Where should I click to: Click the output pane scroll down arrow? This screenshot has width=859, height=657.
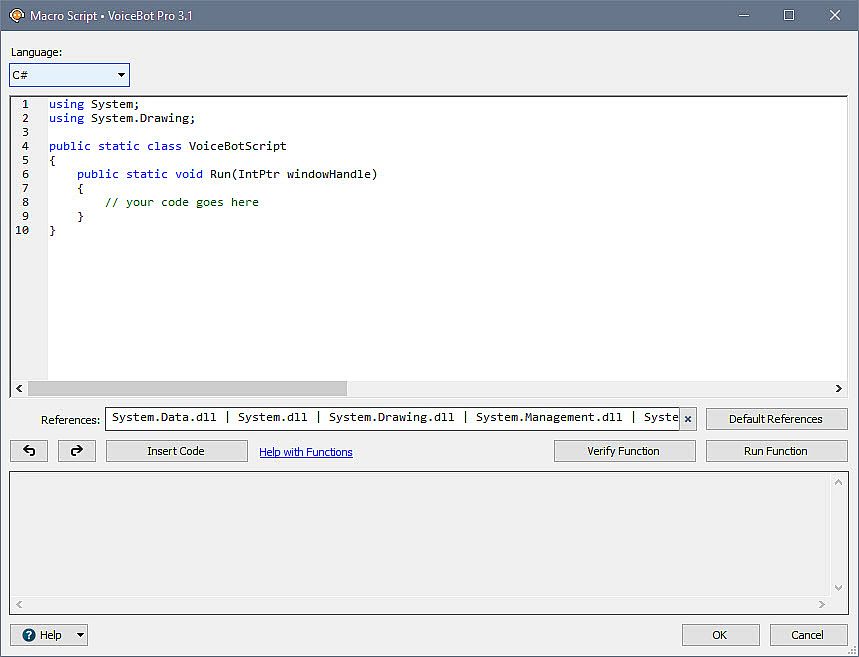pyautogui.click(x=839, y=588)
